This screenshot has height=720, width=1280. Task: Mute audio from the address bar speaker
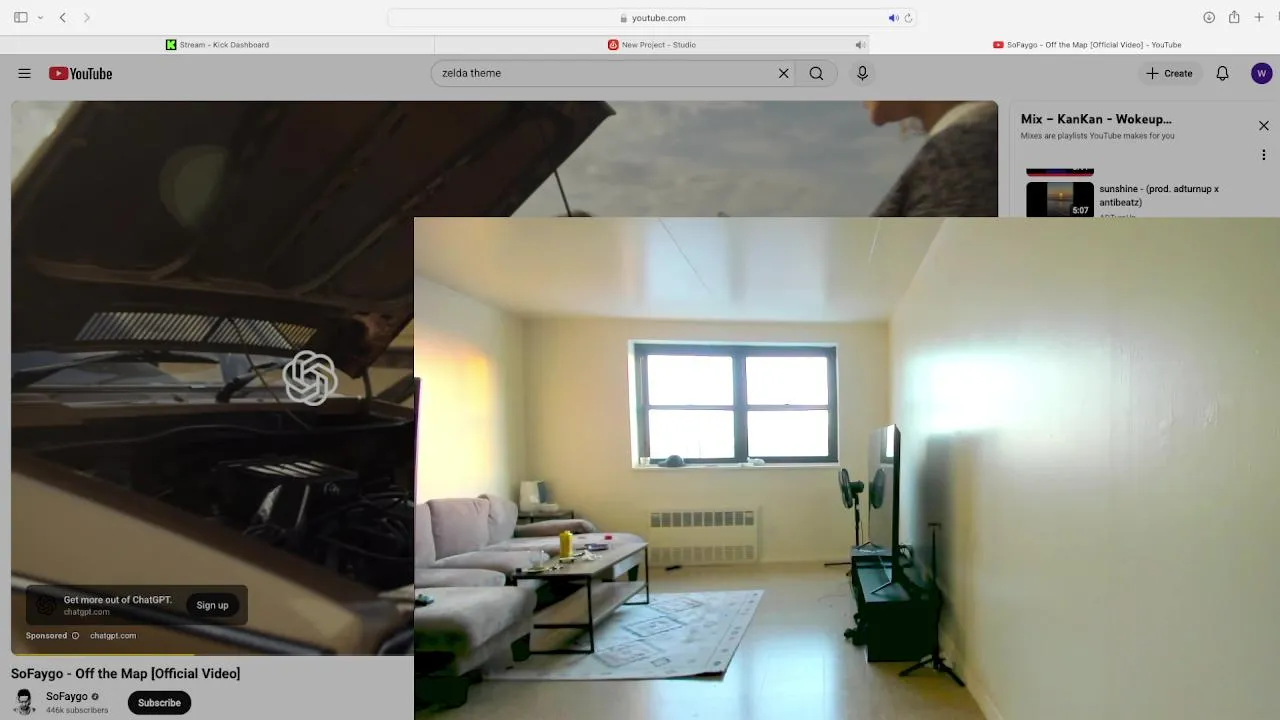(x=893, y=18)
